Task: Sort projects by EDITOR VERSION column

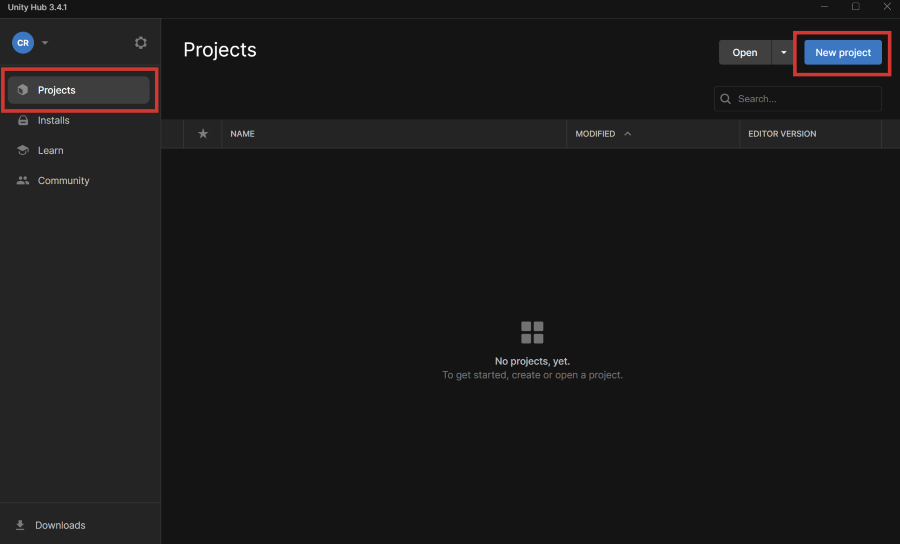Action: pos(782,134)
